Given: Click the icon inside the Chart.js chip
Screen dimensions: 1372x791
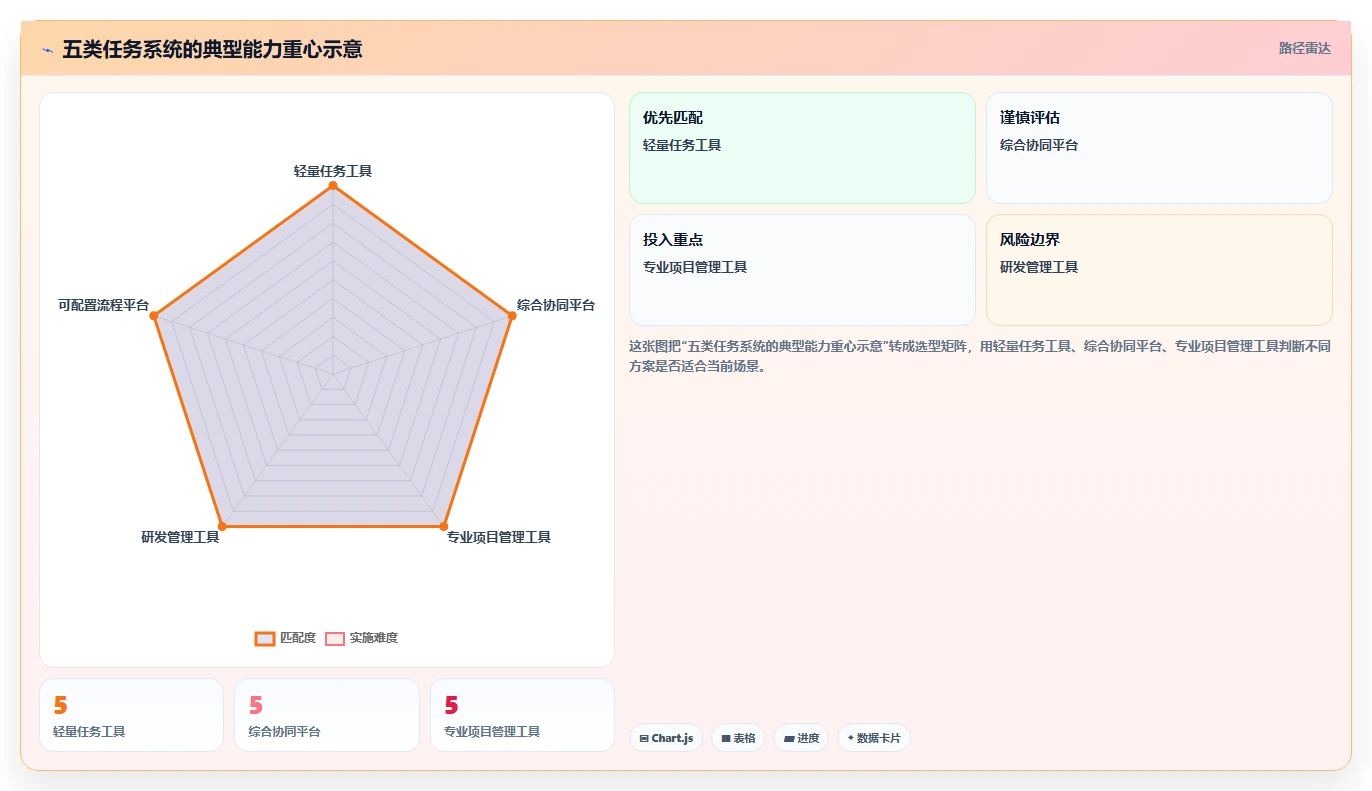Looking at the screenshot, I should coord(644,738).
